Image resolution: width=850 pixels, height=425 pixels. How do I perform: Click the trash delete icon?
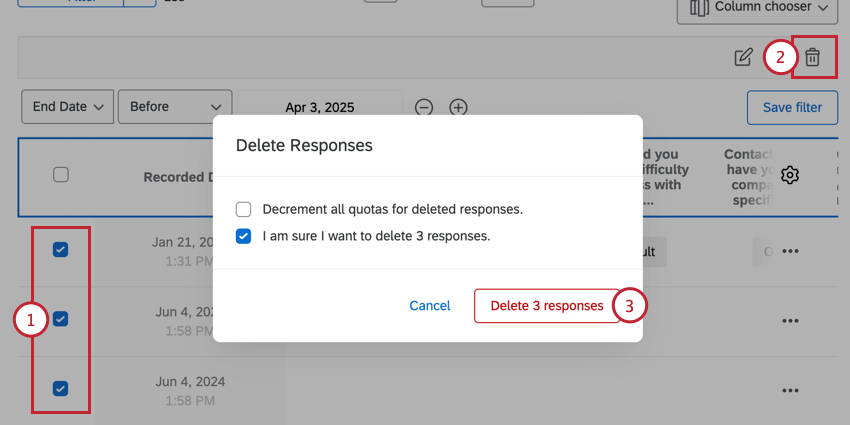(812, 58)
